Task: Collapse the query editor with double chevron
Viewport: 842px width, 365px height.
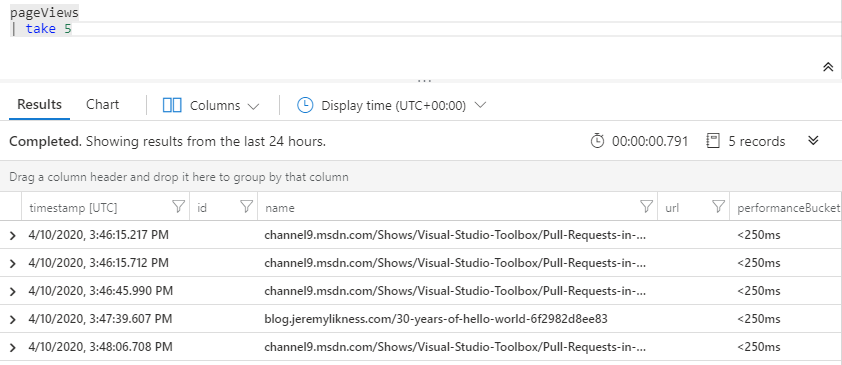Action: [828, 67]
